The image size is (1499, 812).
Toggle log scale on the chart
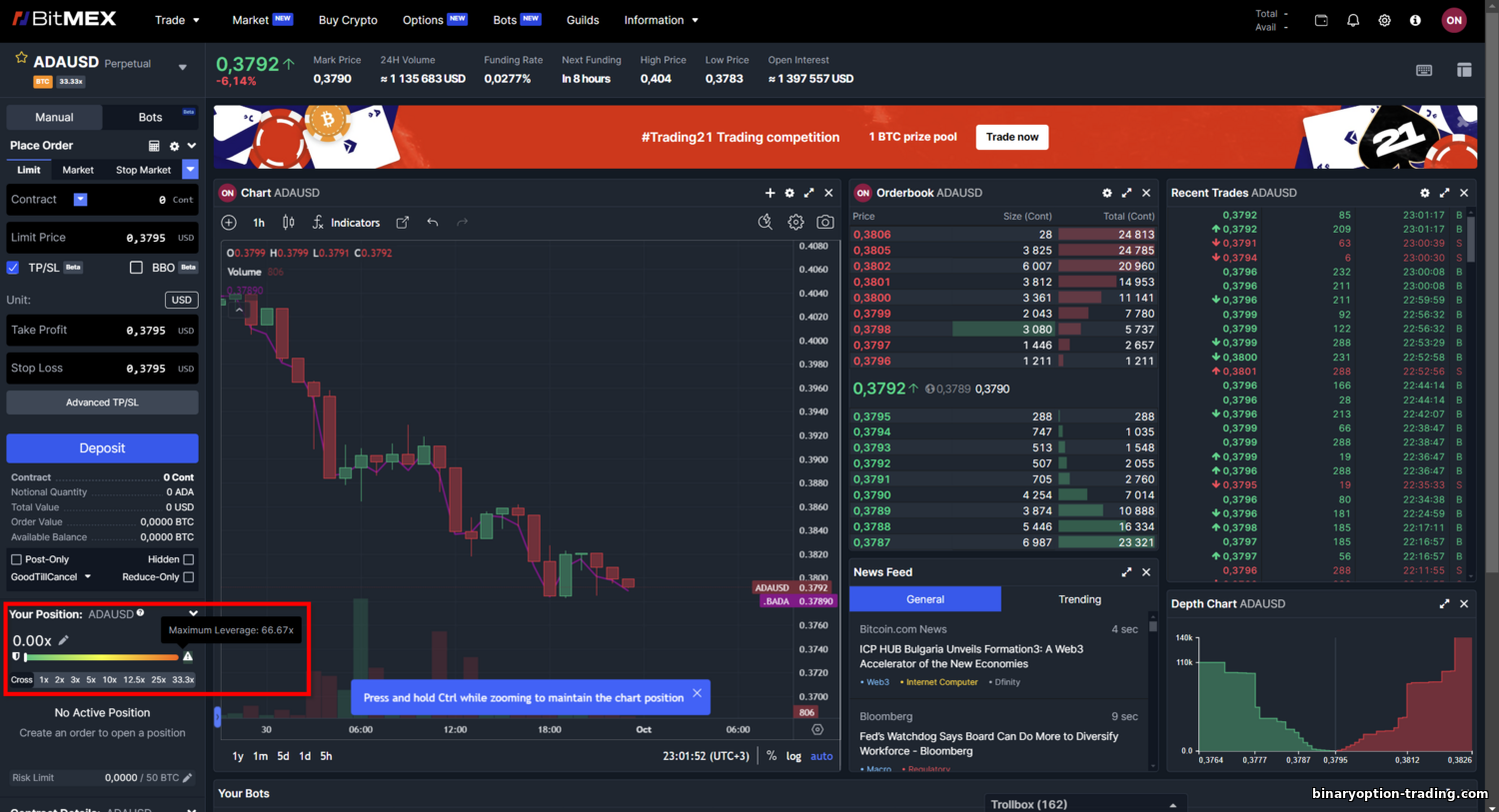[793, 756]
